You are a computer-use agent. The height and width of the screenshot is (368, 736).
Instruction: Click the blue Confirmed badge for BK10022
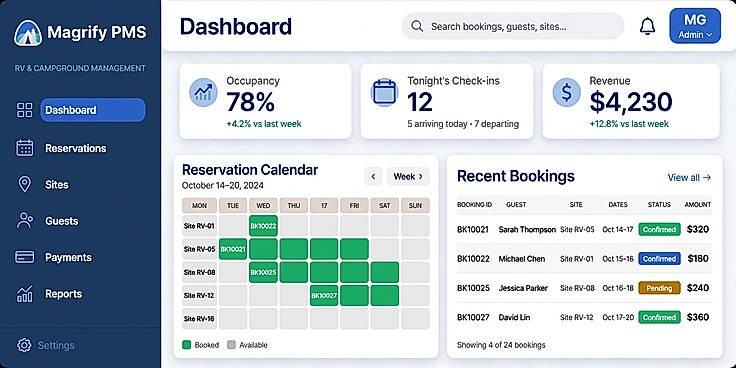pyautogui.click(x=659, y=259)
